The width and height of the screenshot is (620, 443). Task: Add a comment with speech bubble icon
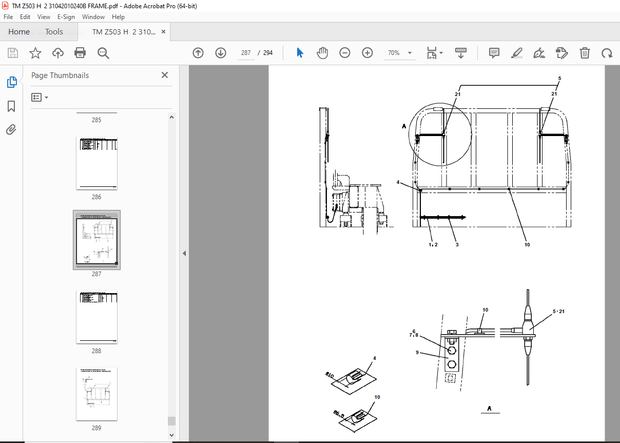pyautogui.click(x=494, y=53)
